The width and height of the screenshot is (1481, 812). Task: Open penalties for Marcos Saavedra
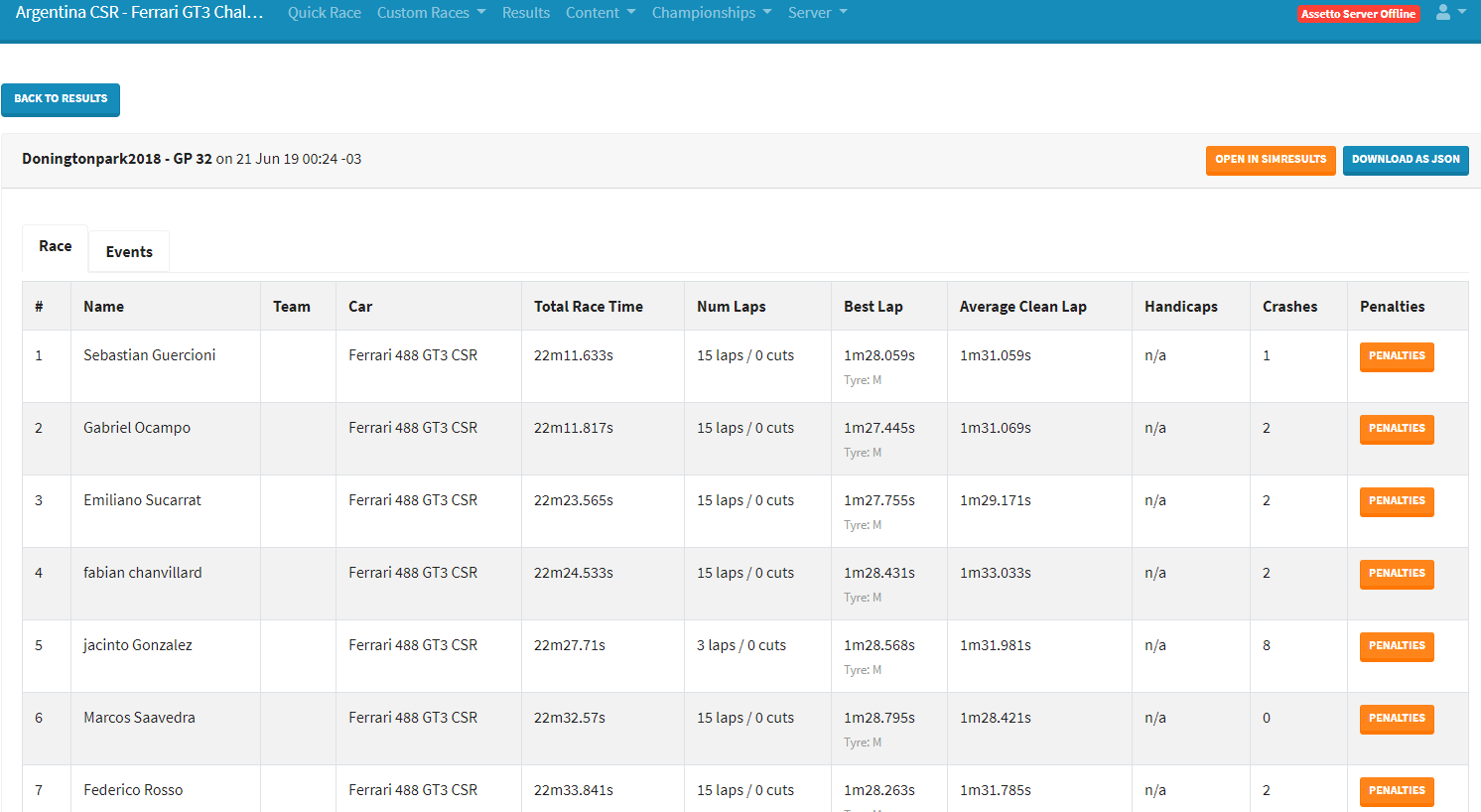coord(1397,719)
